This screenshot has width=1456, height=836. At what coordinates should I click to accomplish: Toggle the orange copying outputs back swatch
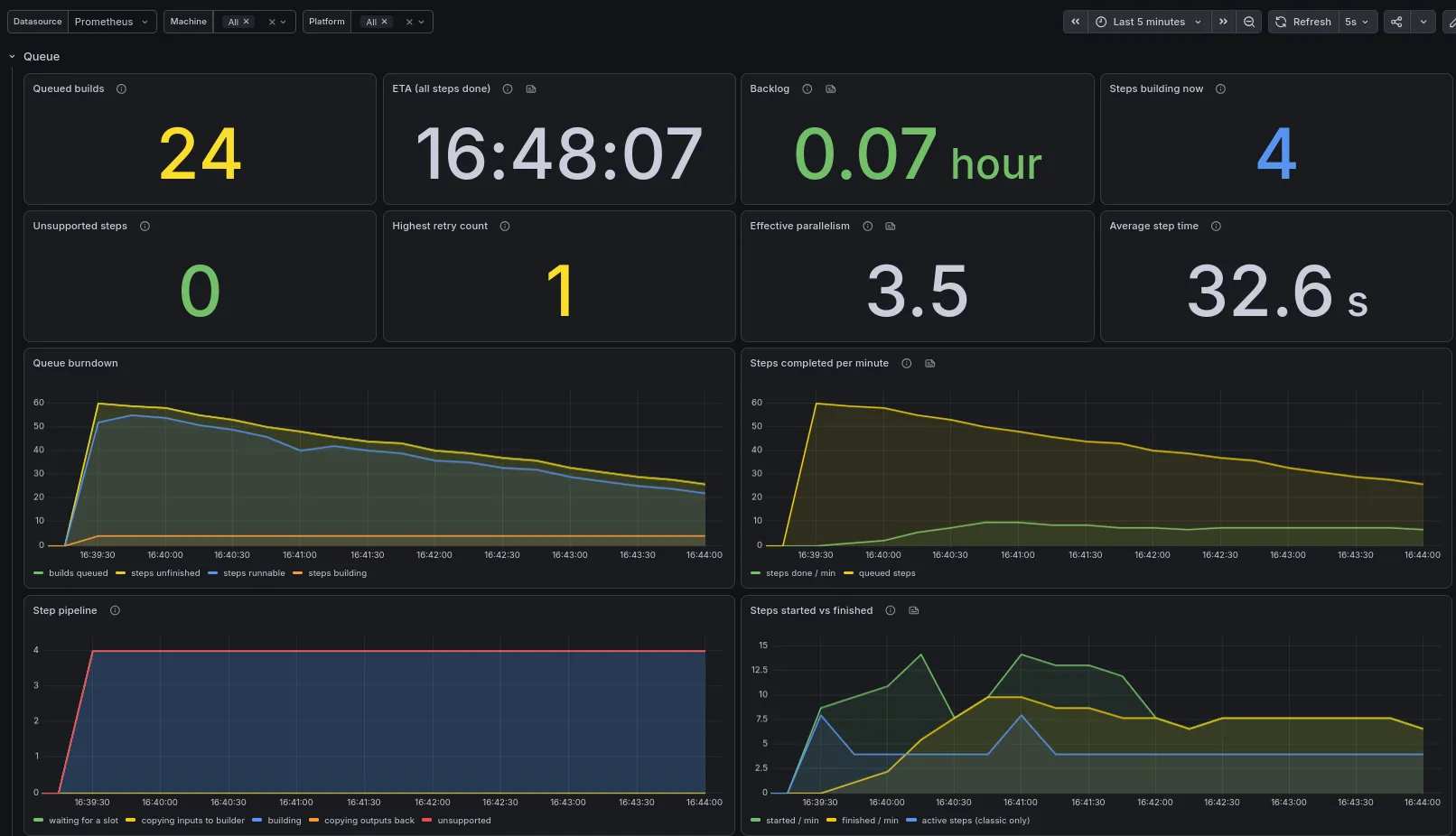pos(313,821)
